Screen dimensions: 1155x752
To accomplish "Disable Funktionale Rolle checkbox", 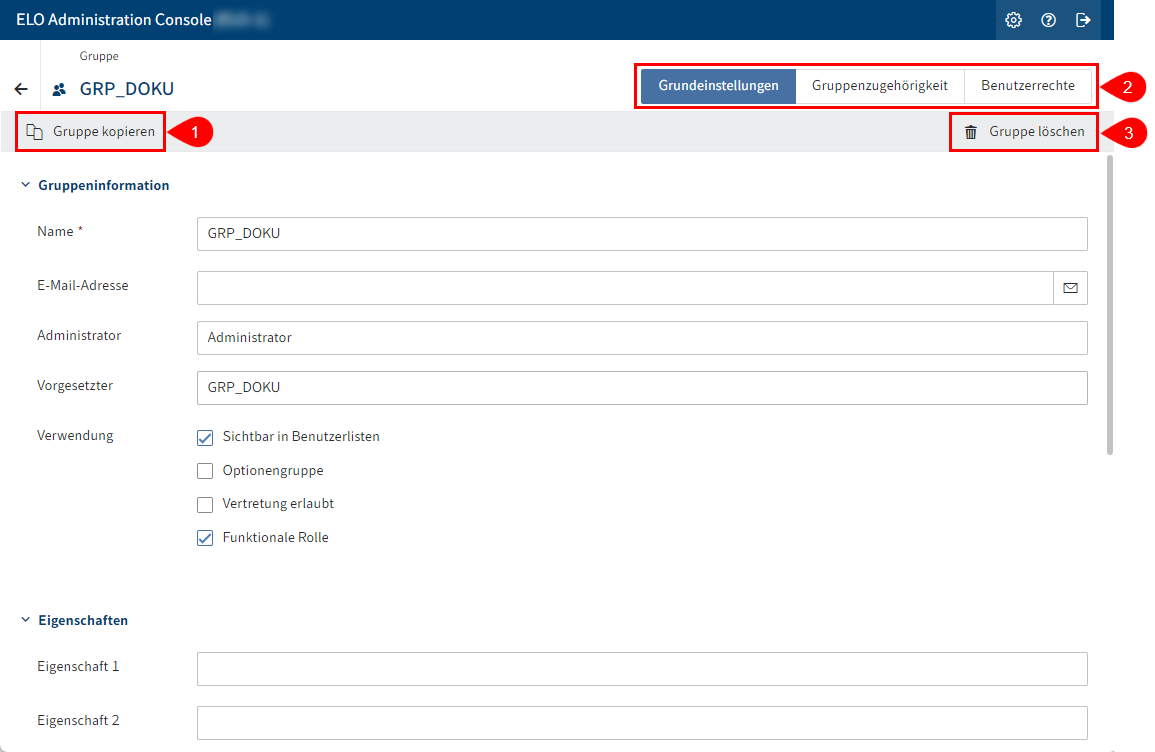I will (205, 538).
